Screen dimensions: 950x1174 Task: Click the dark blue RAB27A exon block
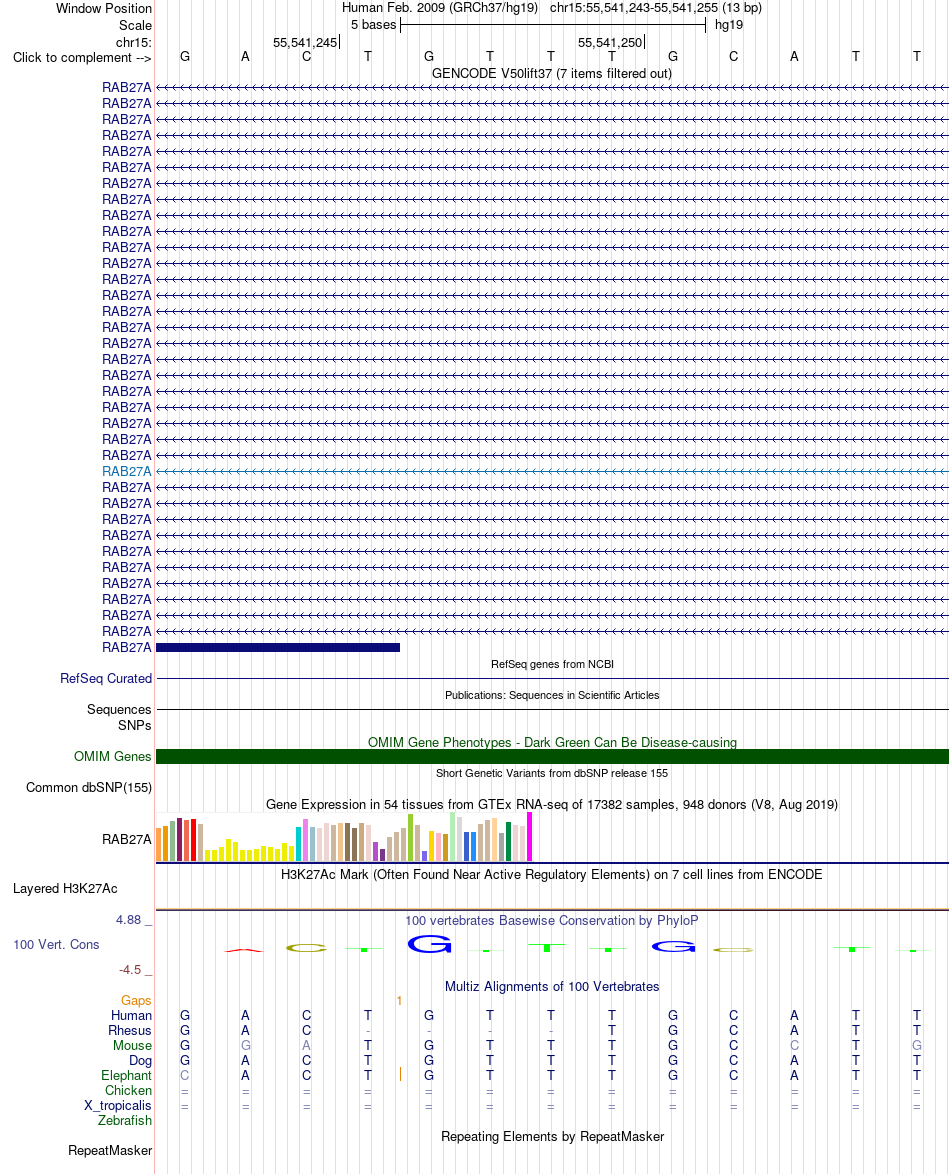click(x=278, y=648)
